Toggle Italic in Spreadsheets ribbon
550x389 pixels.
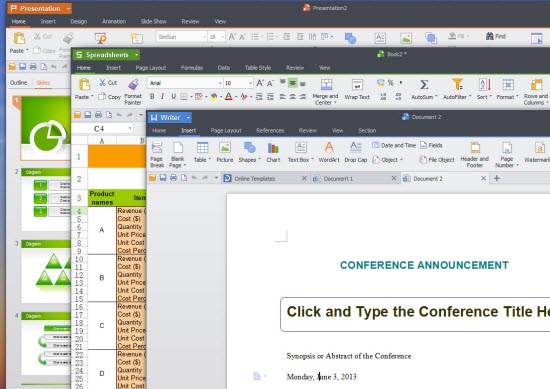click(x=162, y=96)
